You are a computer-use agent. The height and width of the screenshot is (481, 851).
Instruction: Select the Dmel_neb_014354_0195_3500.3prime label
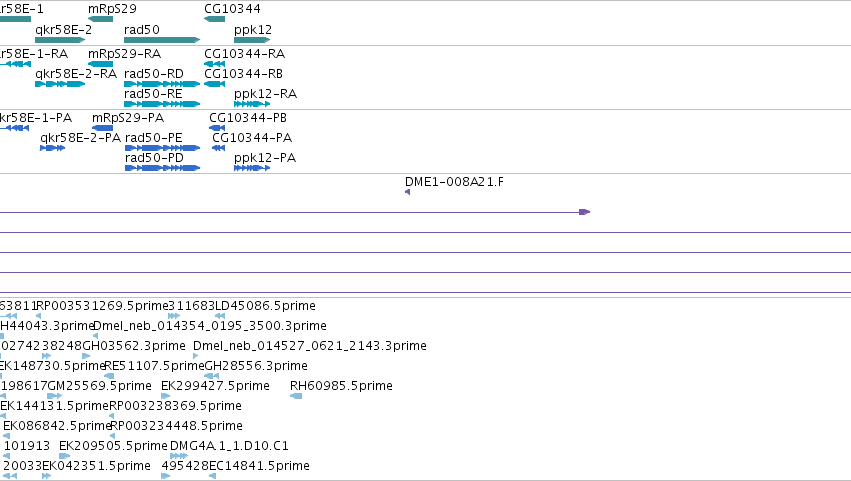coord(210,326)
